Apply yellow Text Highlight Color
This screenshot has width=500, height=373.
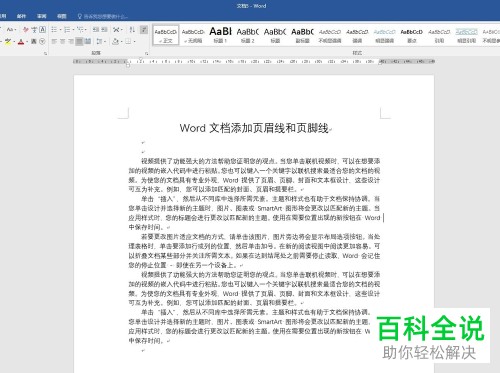pos(8,42)
